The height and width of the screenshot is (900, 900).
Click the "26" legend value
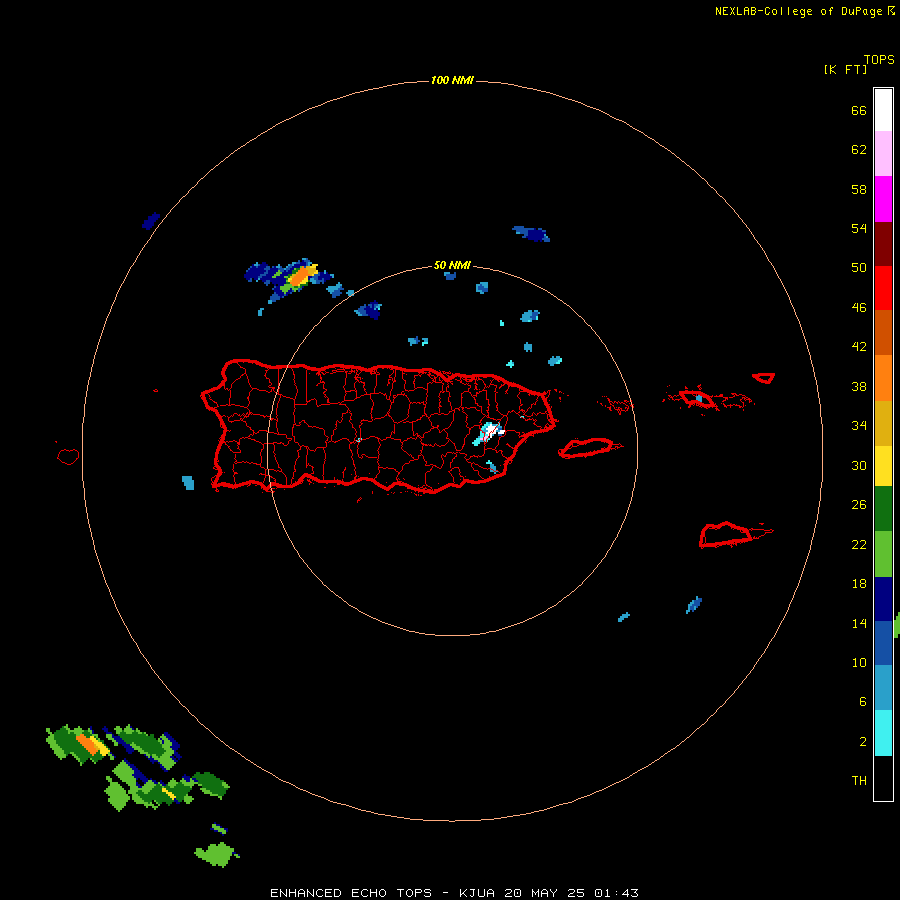point(859,505)
